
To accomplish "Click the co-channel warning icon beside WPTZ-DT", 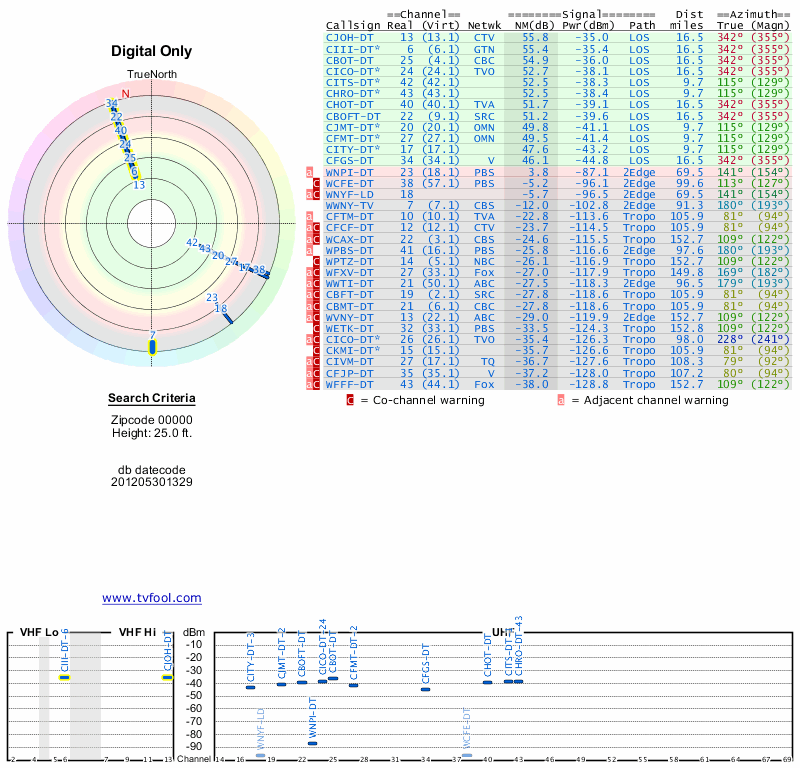I will 317,261.
